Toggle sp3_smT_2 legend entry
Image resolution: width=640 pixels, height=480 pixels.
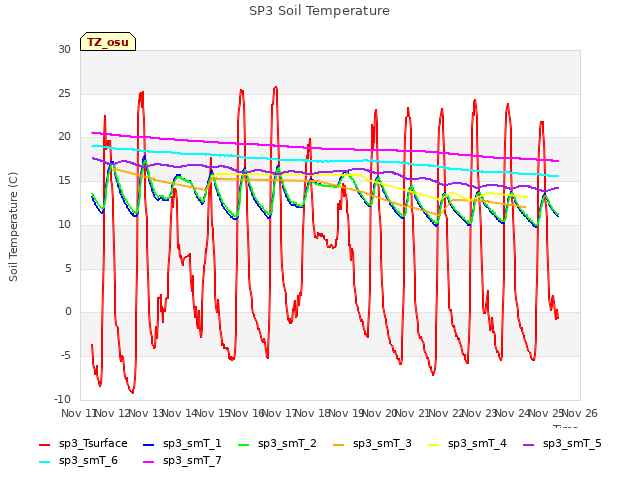coord(277,443)
